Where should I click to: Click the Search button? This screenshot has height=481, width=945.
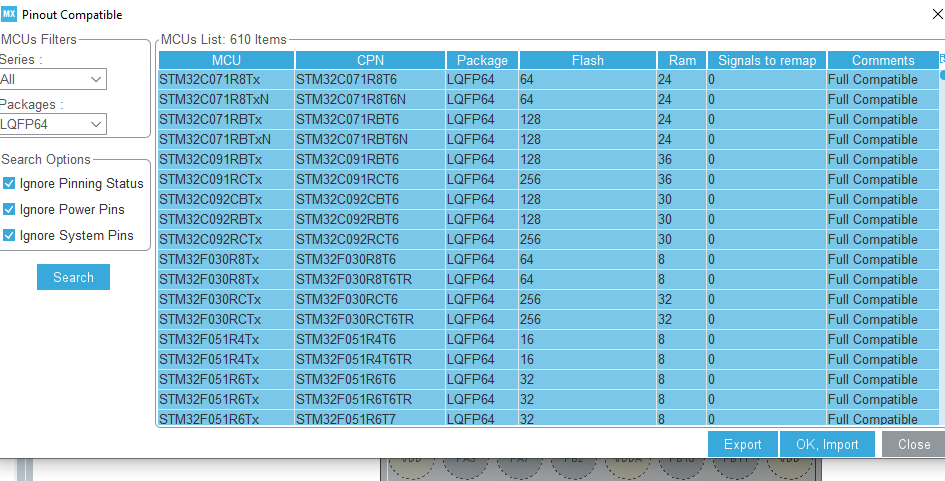pos(74,277)
